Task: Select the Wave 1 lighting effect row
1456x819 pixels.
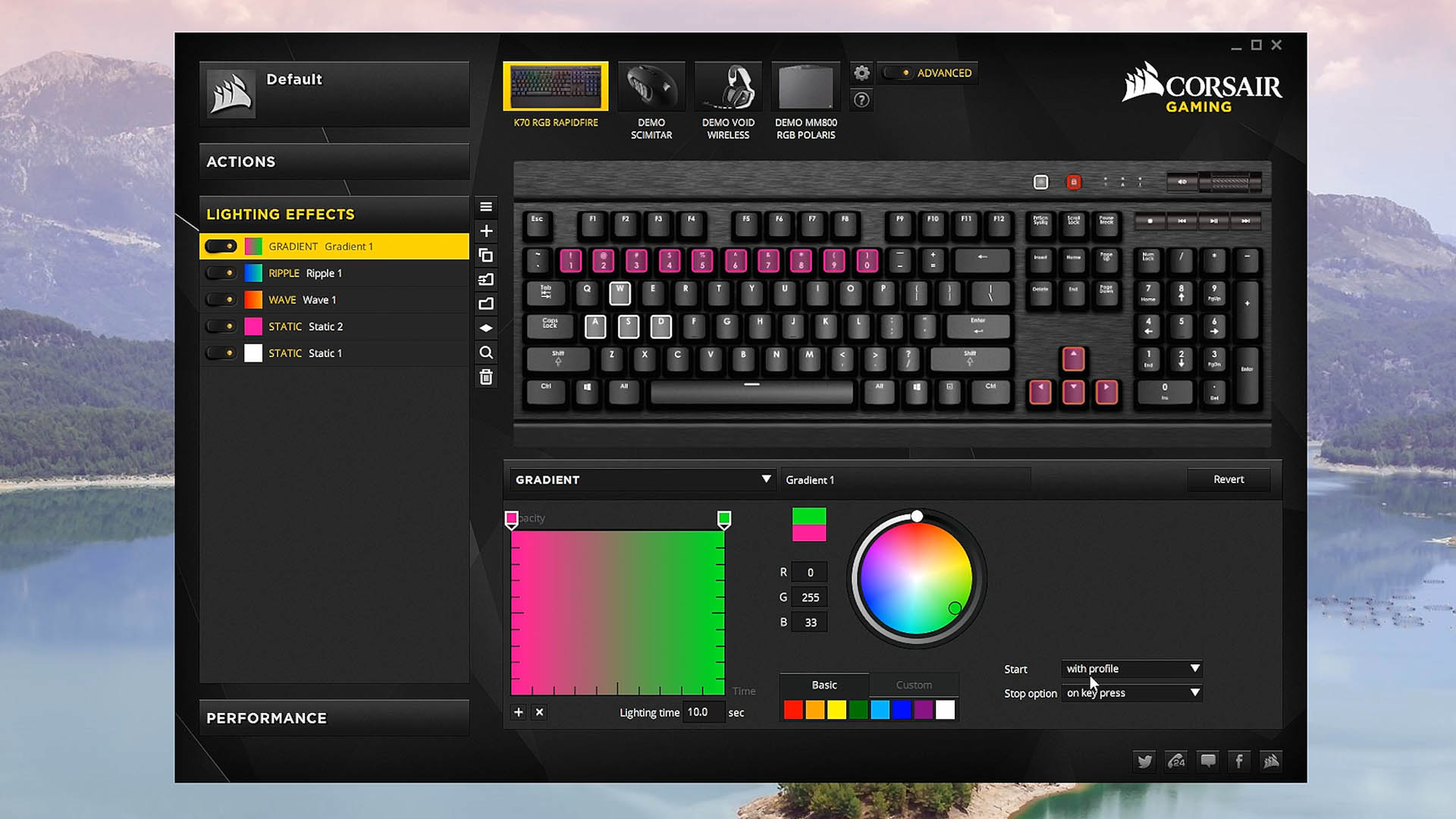Action: [x=334, y=300]
